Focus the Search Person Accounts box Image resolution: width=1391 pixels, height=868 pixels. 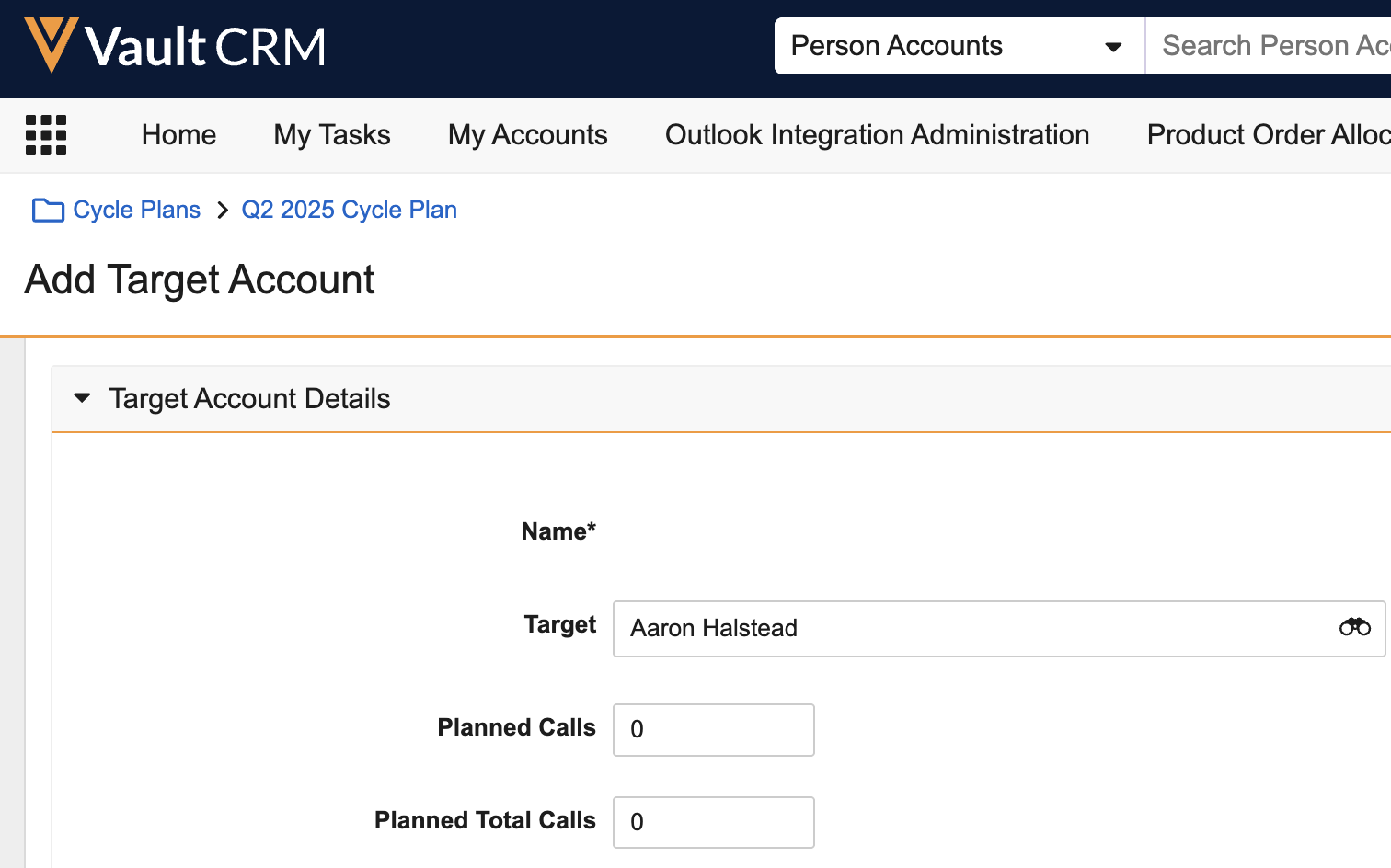1274,46
